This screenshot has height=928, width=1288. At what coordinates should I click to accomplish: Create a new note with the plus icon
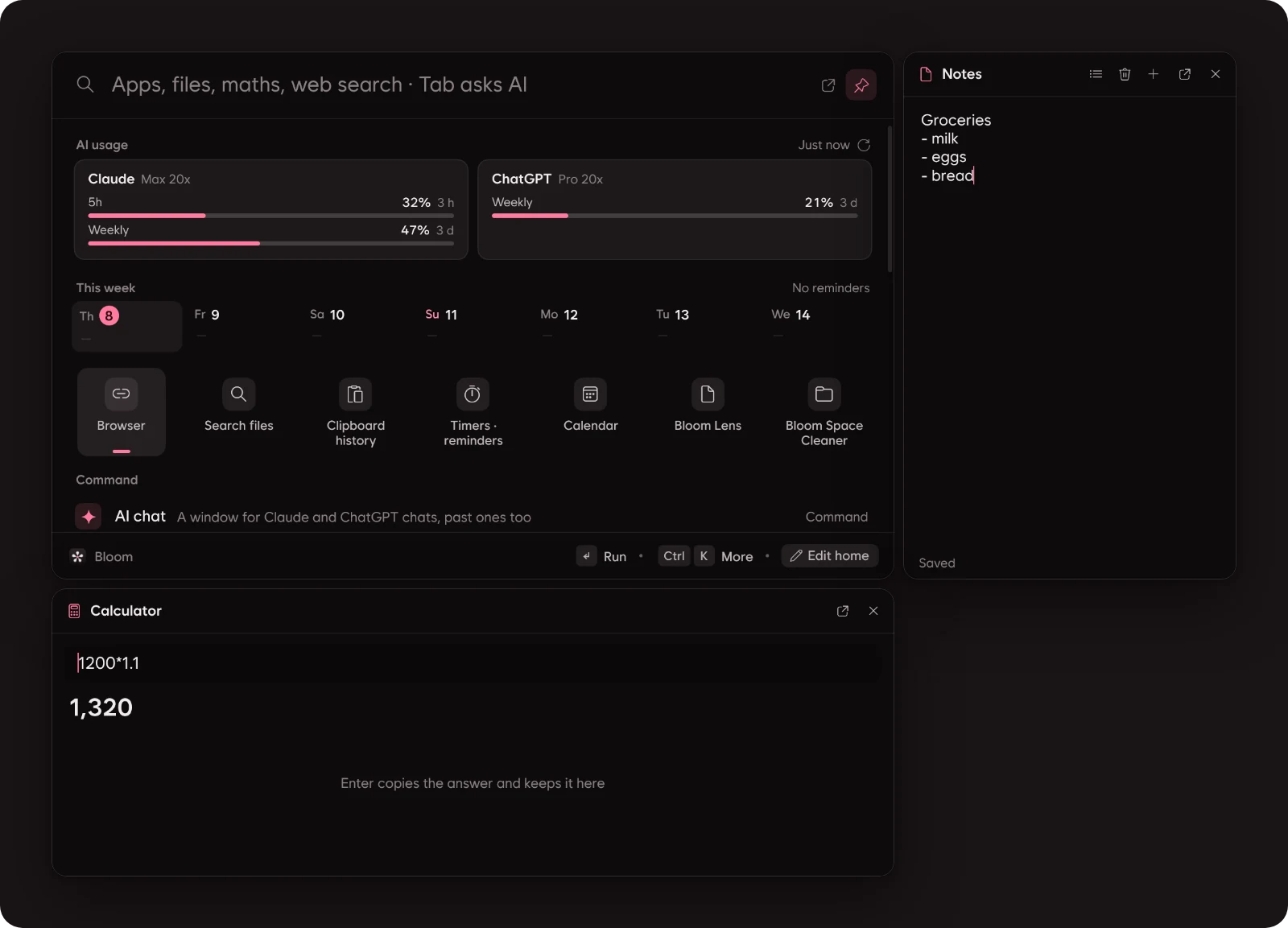(x=1154, y=74)
